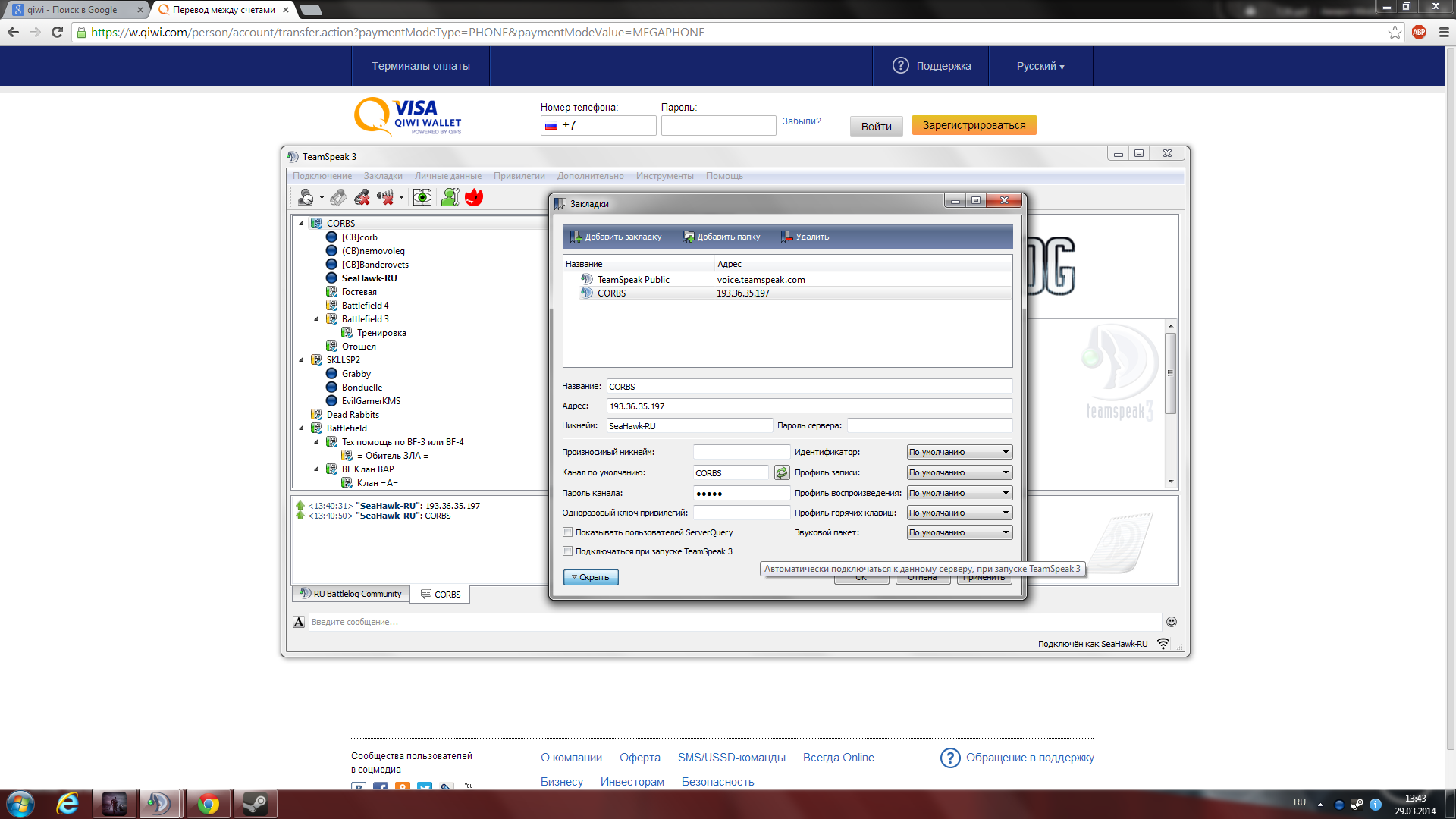The height and width of the screenshot is (819, 1456).
Task: Open the Профиль воспроизведения dropdown
Action: click(x=959, y=493)
